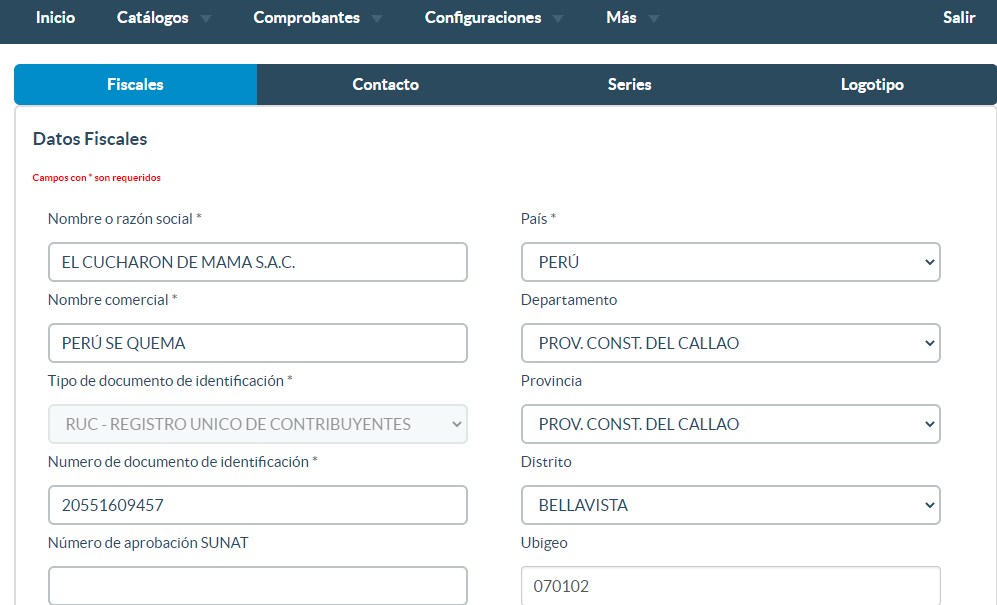Click the Provincia label
997x605 pixels.
[551, 381]
